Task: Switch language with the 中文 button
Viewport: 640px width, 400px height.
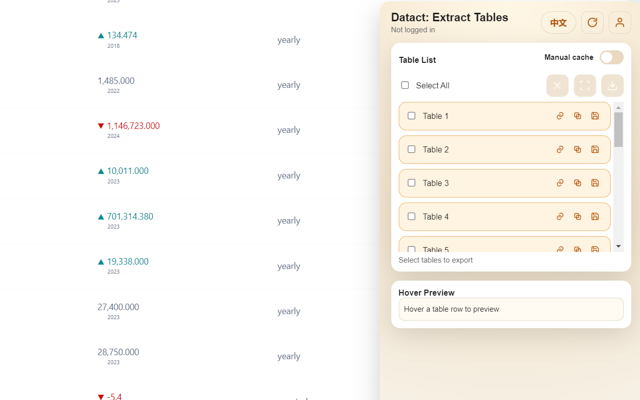Action: 558,22
